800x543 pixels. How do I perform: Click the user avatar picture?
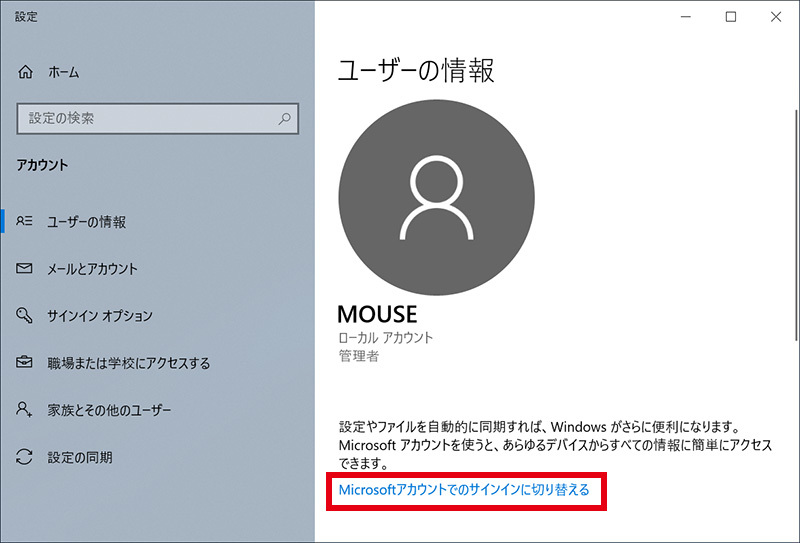tap(436, 198)
